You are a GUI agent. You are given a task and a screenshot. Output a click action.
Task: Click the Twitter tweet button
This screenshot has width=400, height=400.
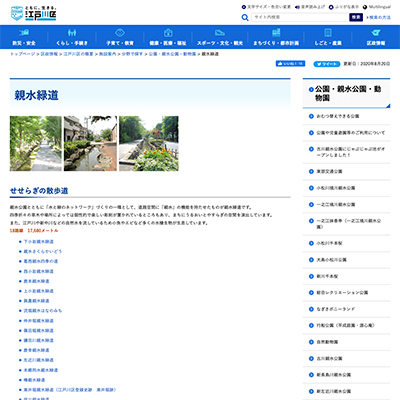[327, 64]
